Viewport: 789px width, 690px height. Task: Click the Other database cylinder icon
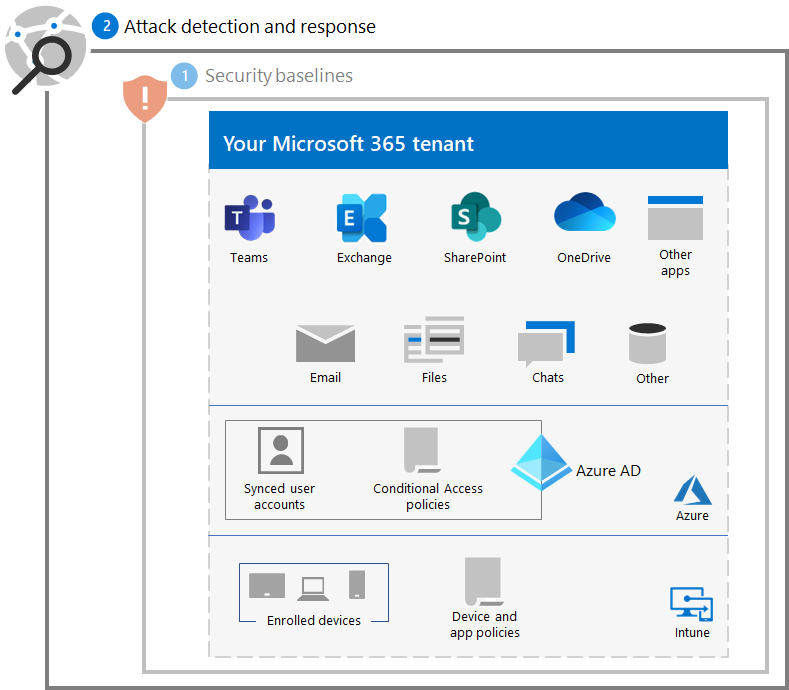648,343
